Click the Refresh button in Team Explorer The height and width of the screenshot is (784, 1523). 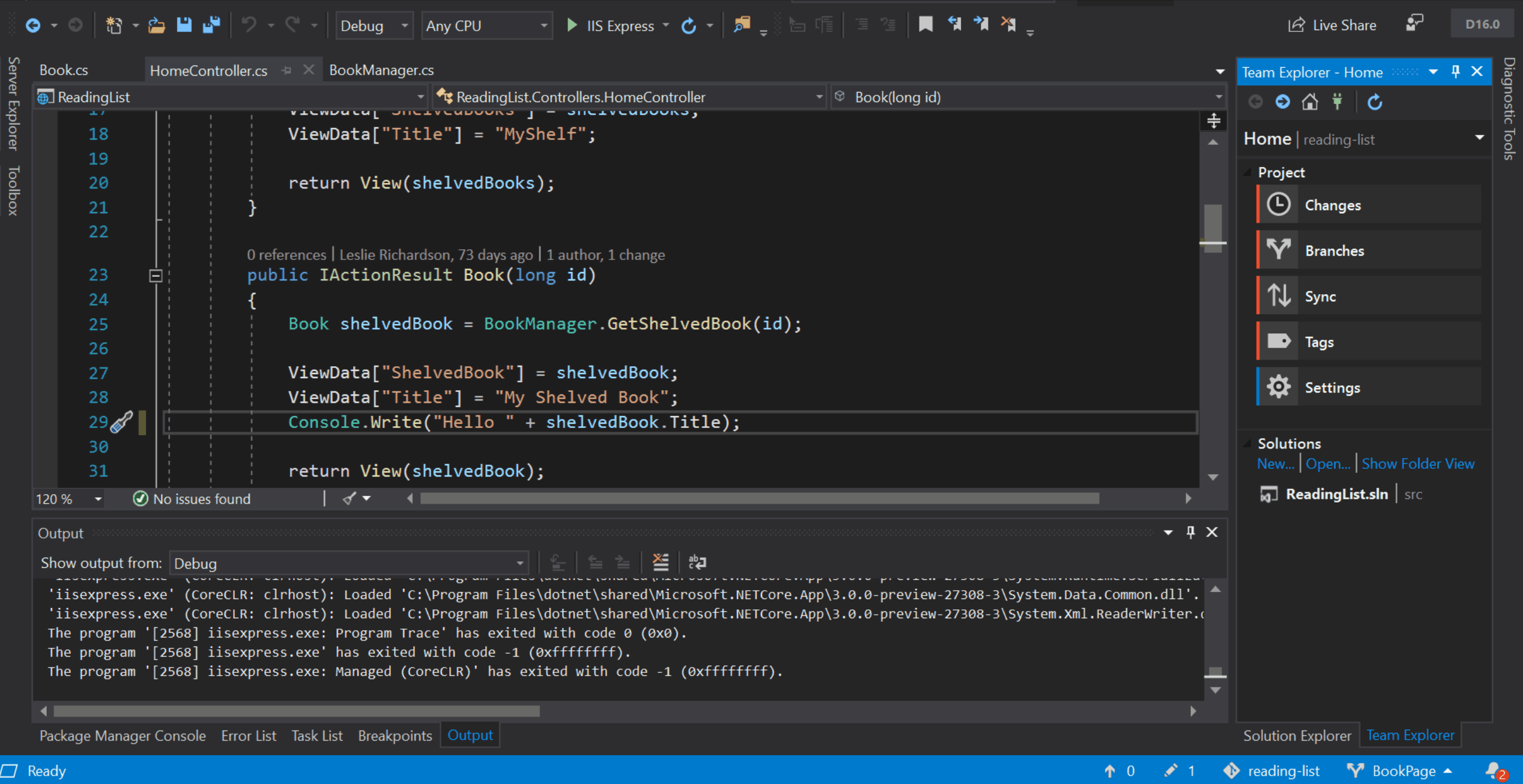(1375, 101)
